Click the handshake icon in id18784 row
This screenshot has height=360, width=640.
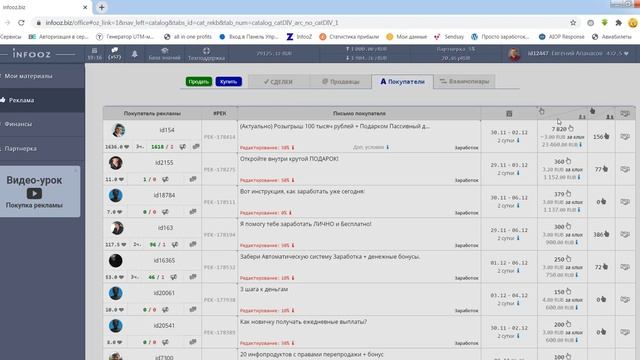click(625, 202)
